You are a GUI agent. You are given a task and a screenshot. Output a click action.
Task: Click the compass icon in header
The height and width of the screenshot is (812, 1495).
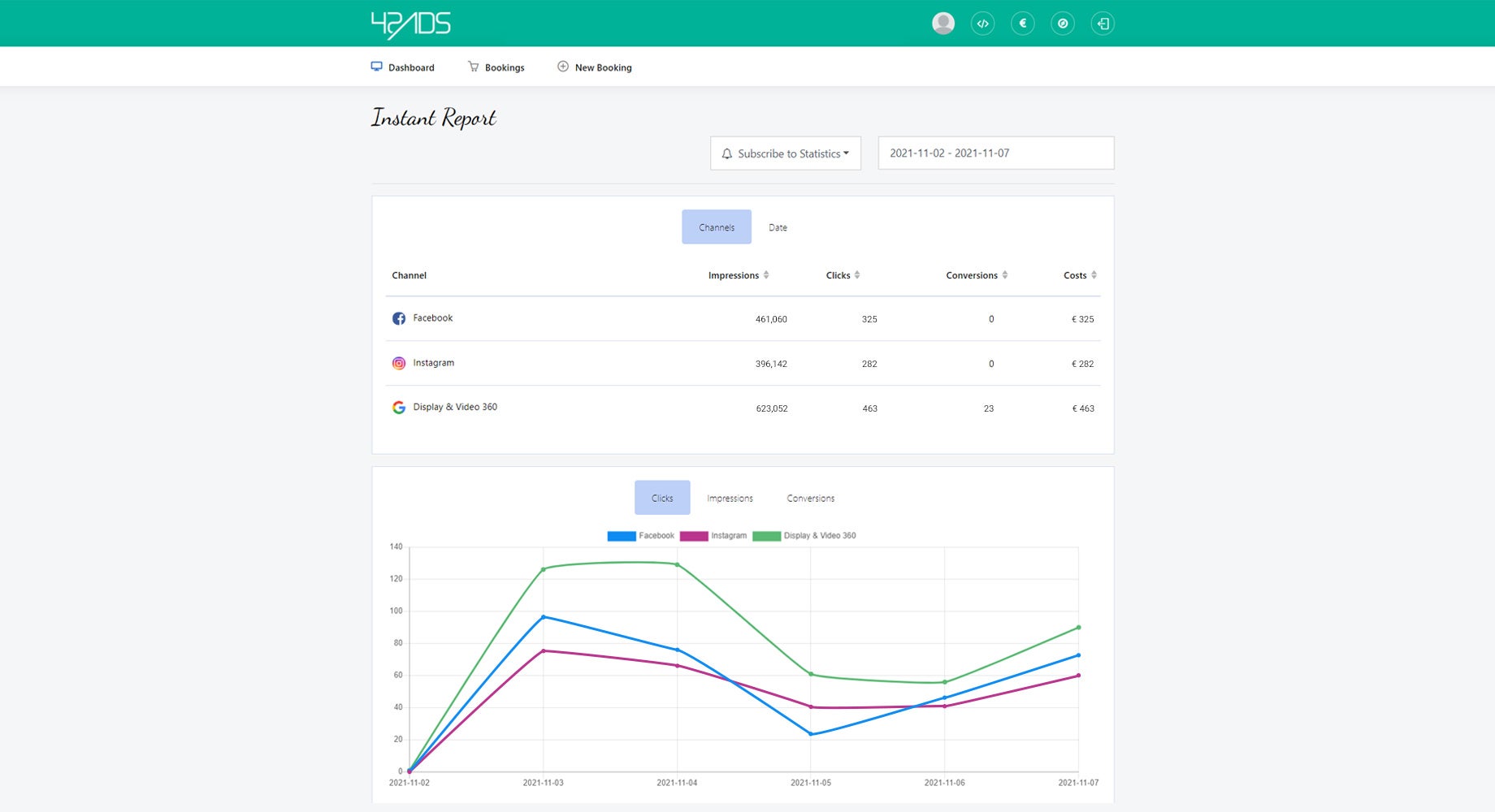[1063, 24]
